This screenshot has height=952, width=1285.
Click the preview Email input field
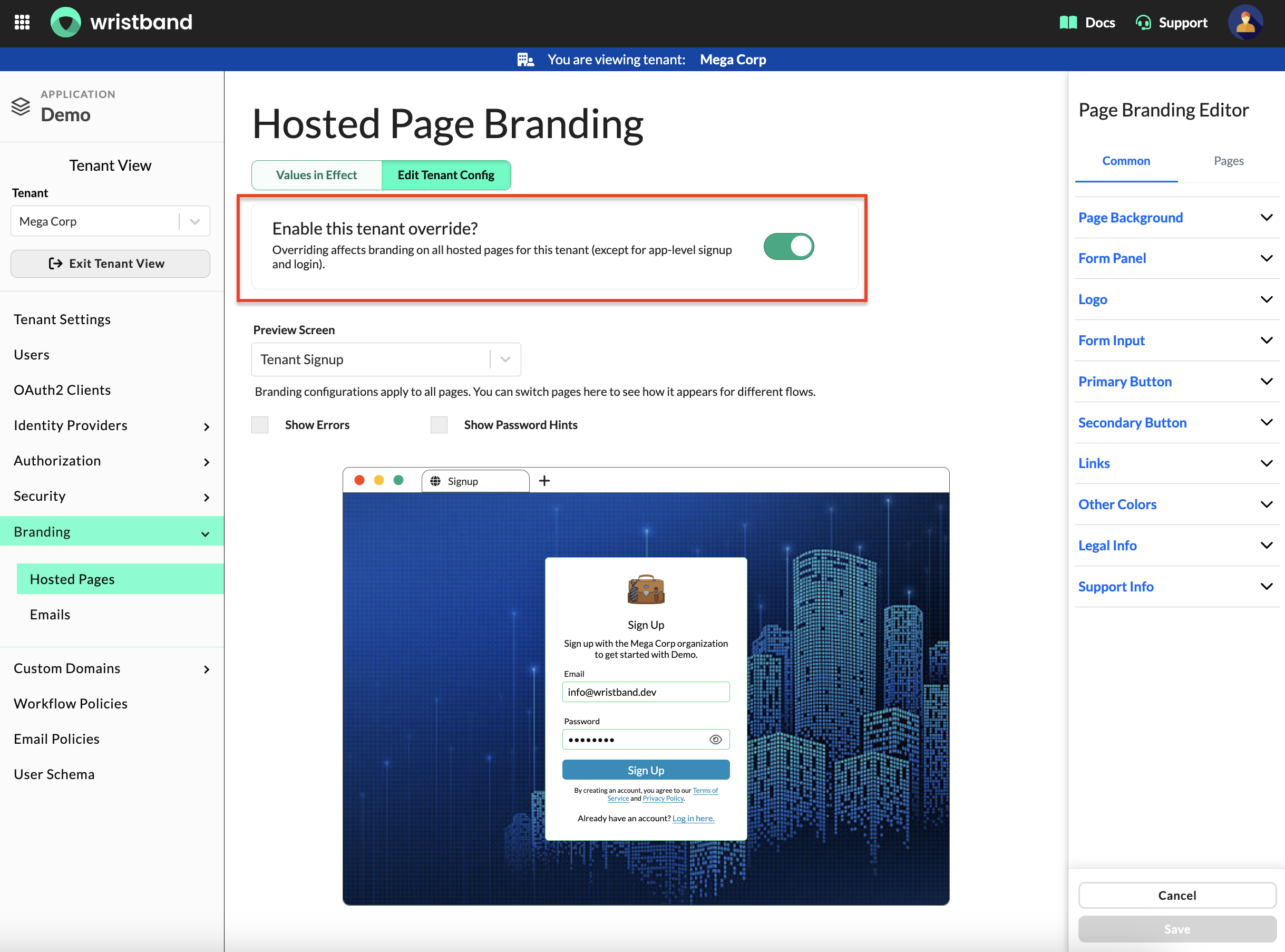tap(646, 692)
